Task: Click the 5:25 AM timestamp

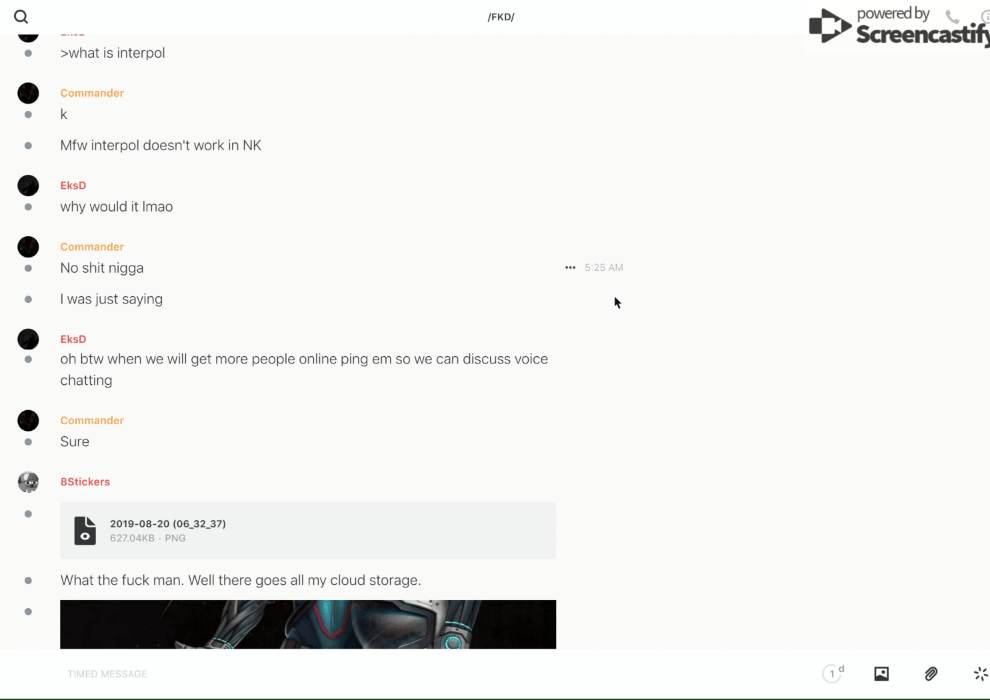Action: 604,268
